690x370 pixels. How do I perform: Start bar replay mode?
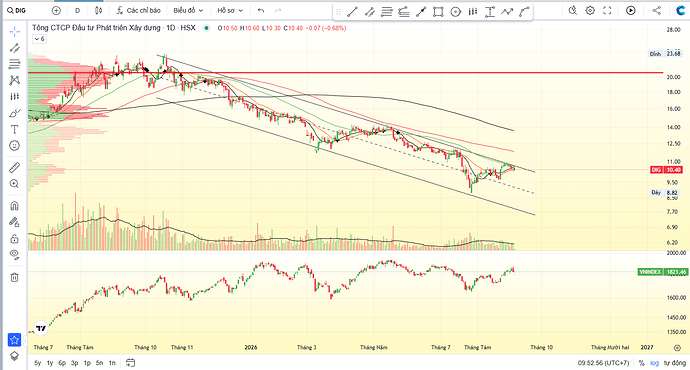631,10
